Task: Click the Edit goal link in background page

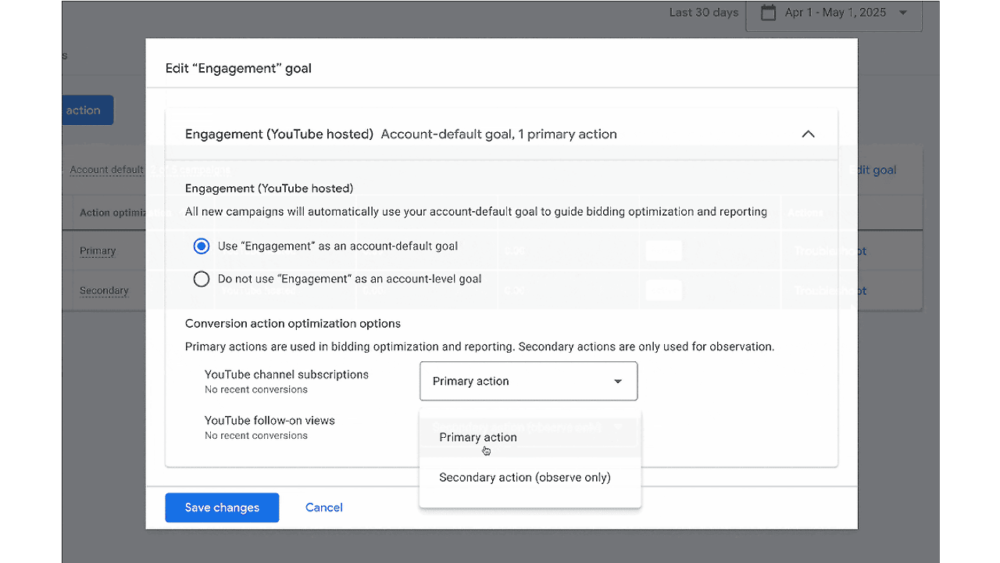Action: [873, 170]
